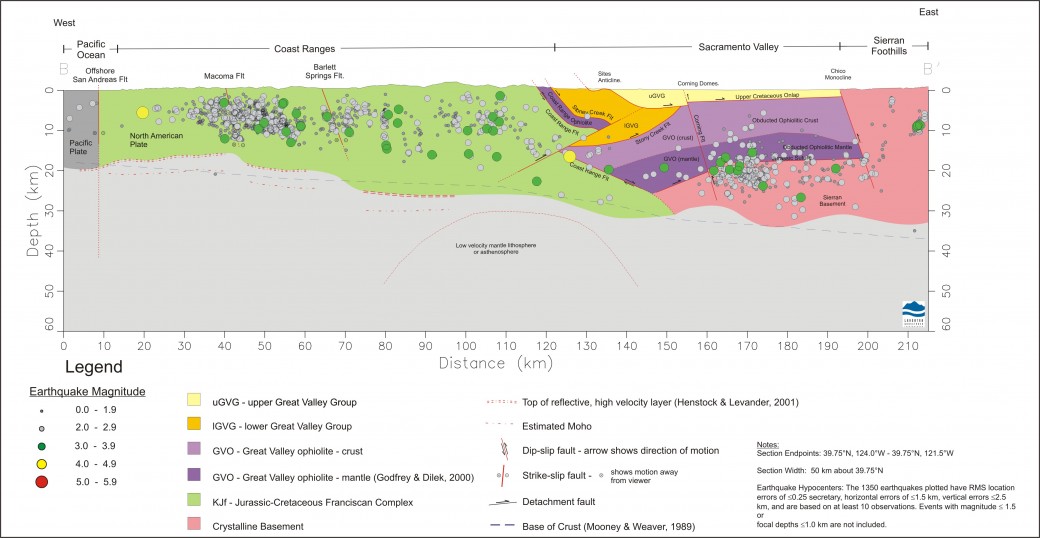
Task: Click the 'Sacramento Valley' region label
Action: pyautogui.click(x=738, y=47)
